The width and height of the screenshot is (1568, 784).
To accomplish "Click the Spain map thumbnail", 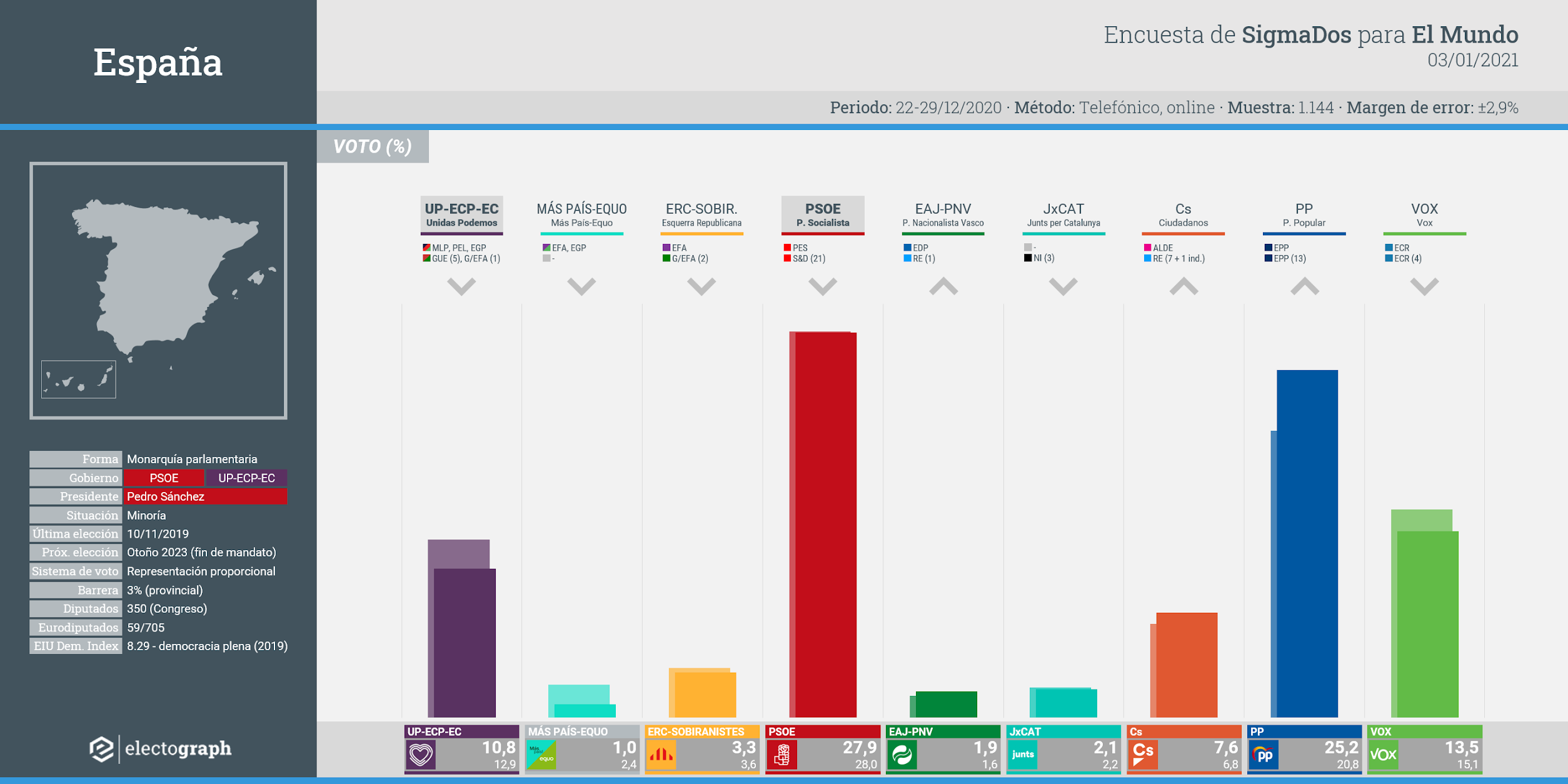I will point(158,290).
